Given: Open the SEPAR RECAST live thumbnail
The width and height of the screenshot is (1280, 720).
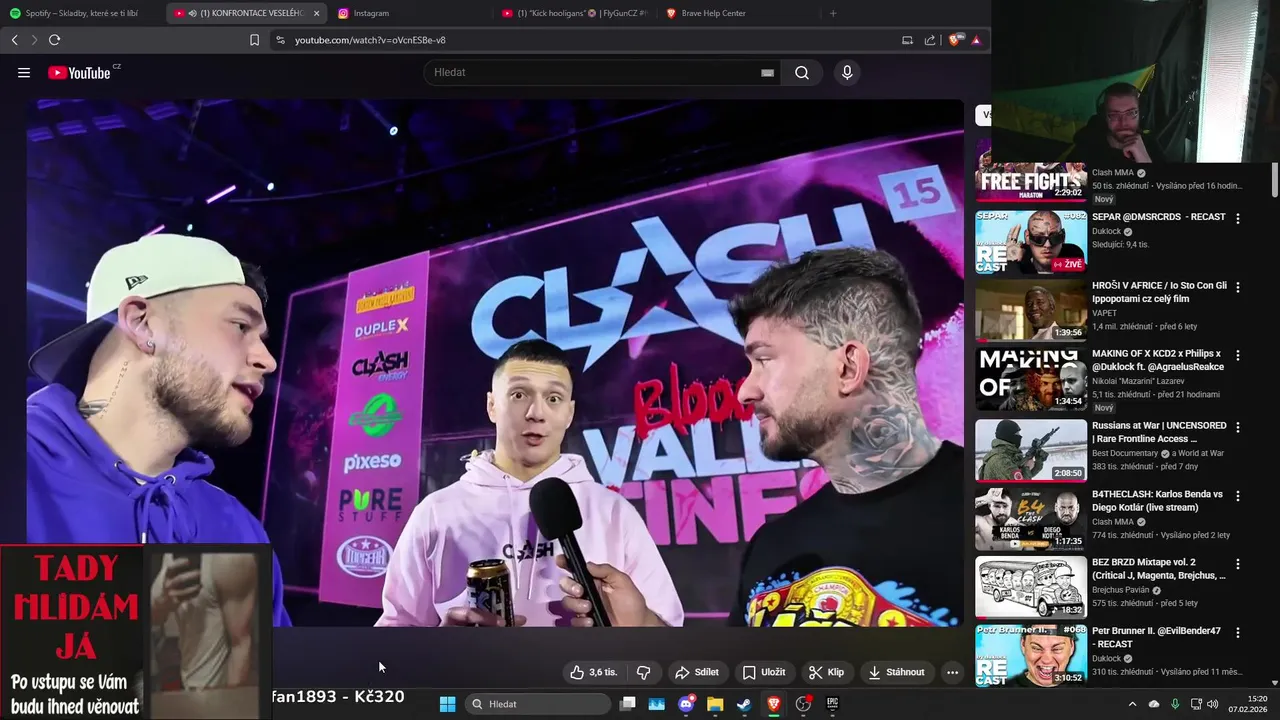Looking at the screenshot, I should pos(1031,241).
